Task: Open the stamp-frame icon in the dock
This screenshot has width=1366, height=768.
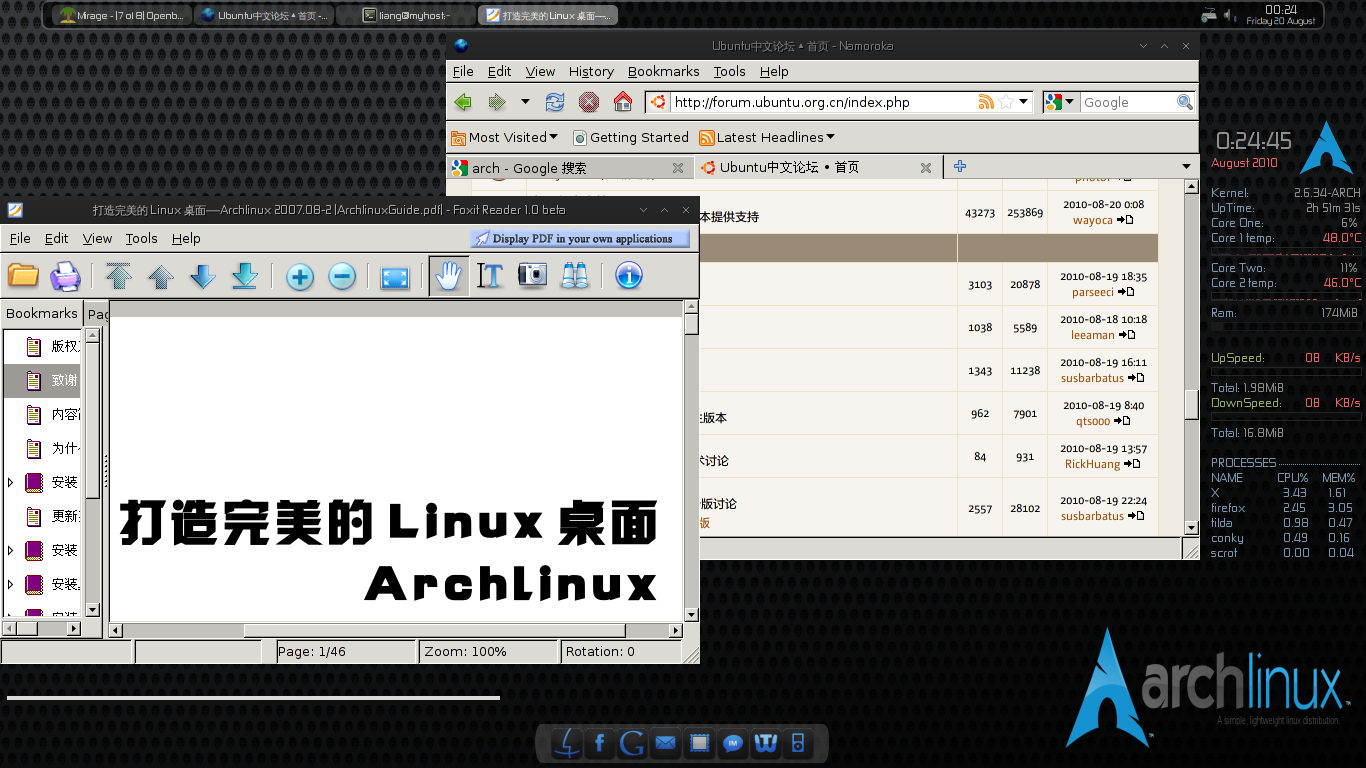Action: click(699, 743)
